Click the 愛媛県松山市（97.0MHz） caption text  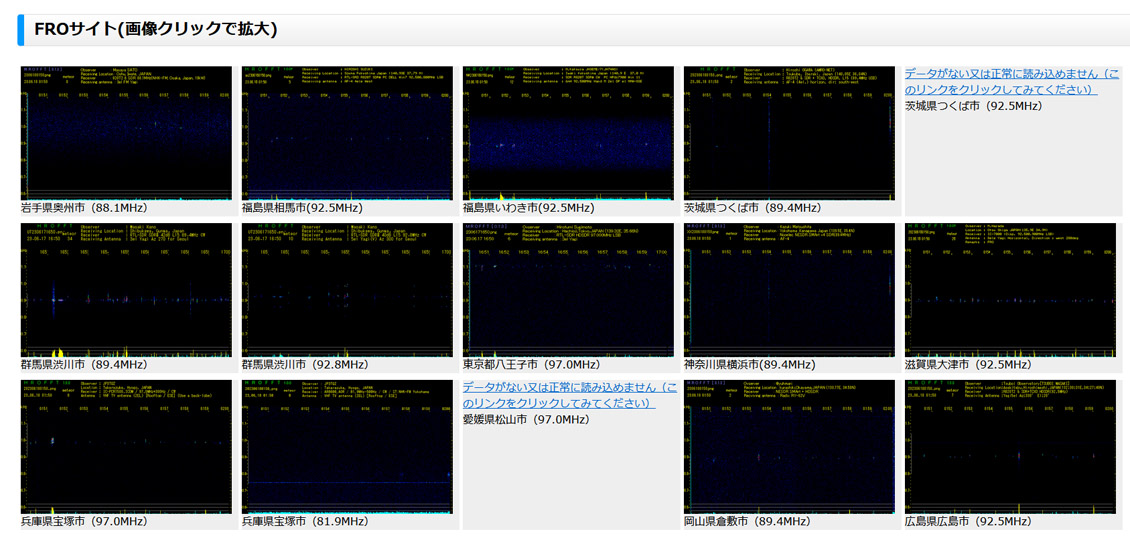pyautogui.click(x=526, y=419)
